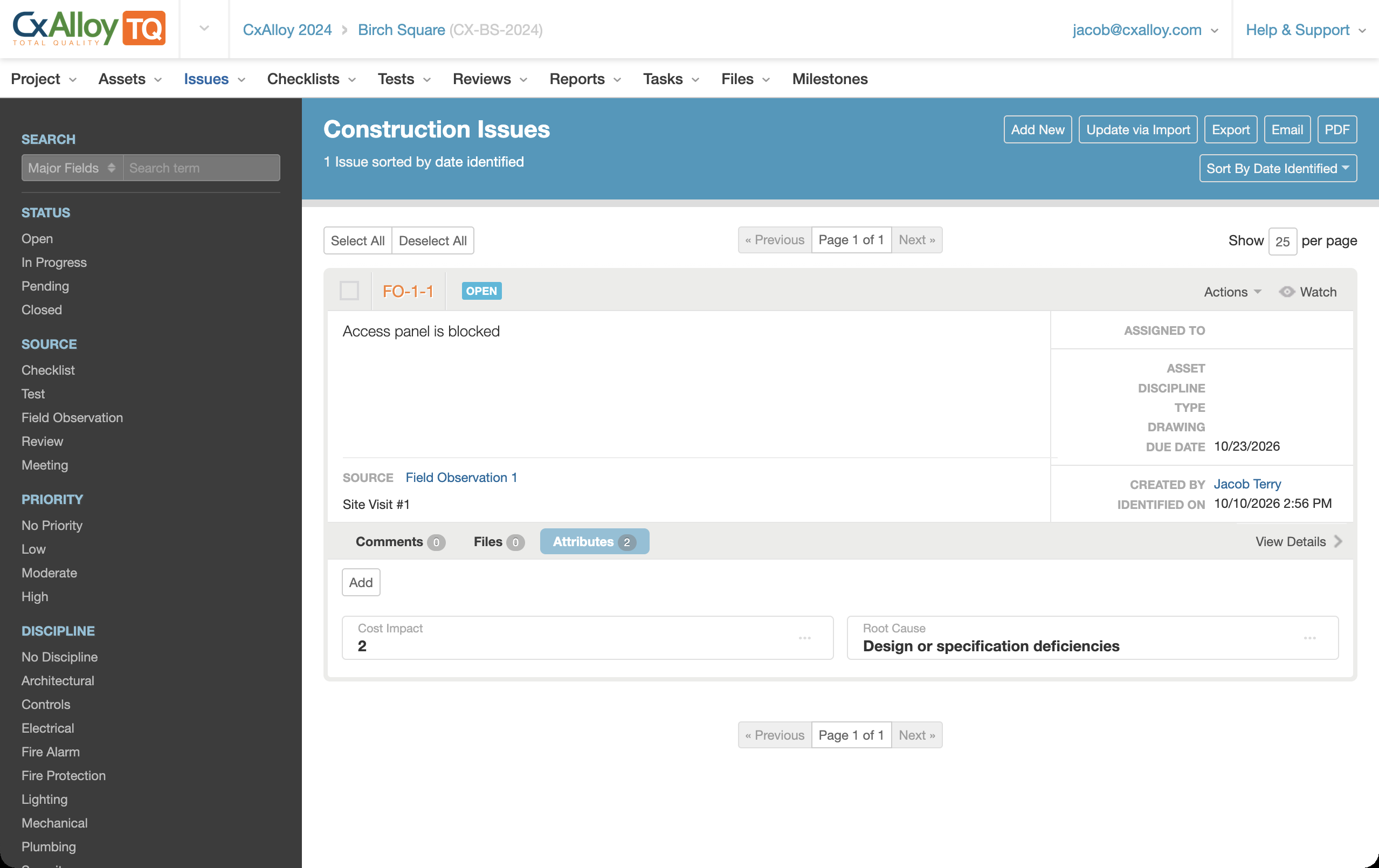
Task: Filter by Meeting source
Action: click(x=45, y=465)
